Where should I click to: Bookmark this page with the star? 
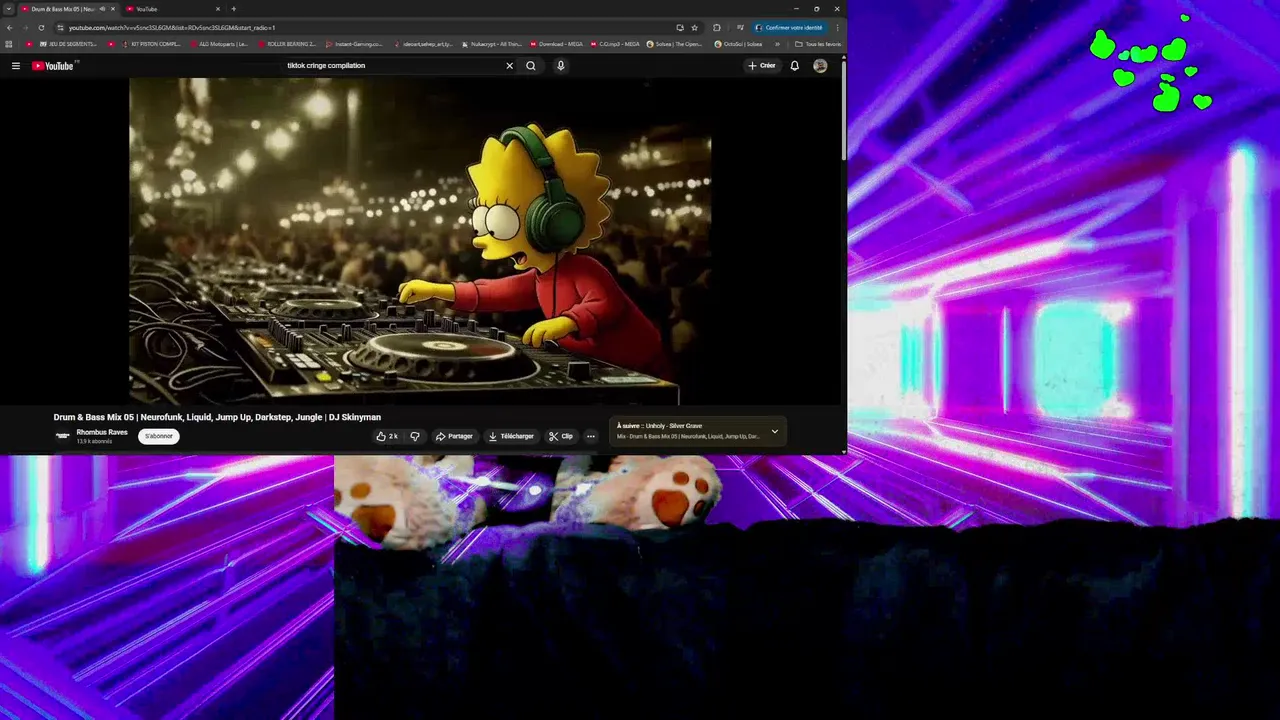pos(695,28)
